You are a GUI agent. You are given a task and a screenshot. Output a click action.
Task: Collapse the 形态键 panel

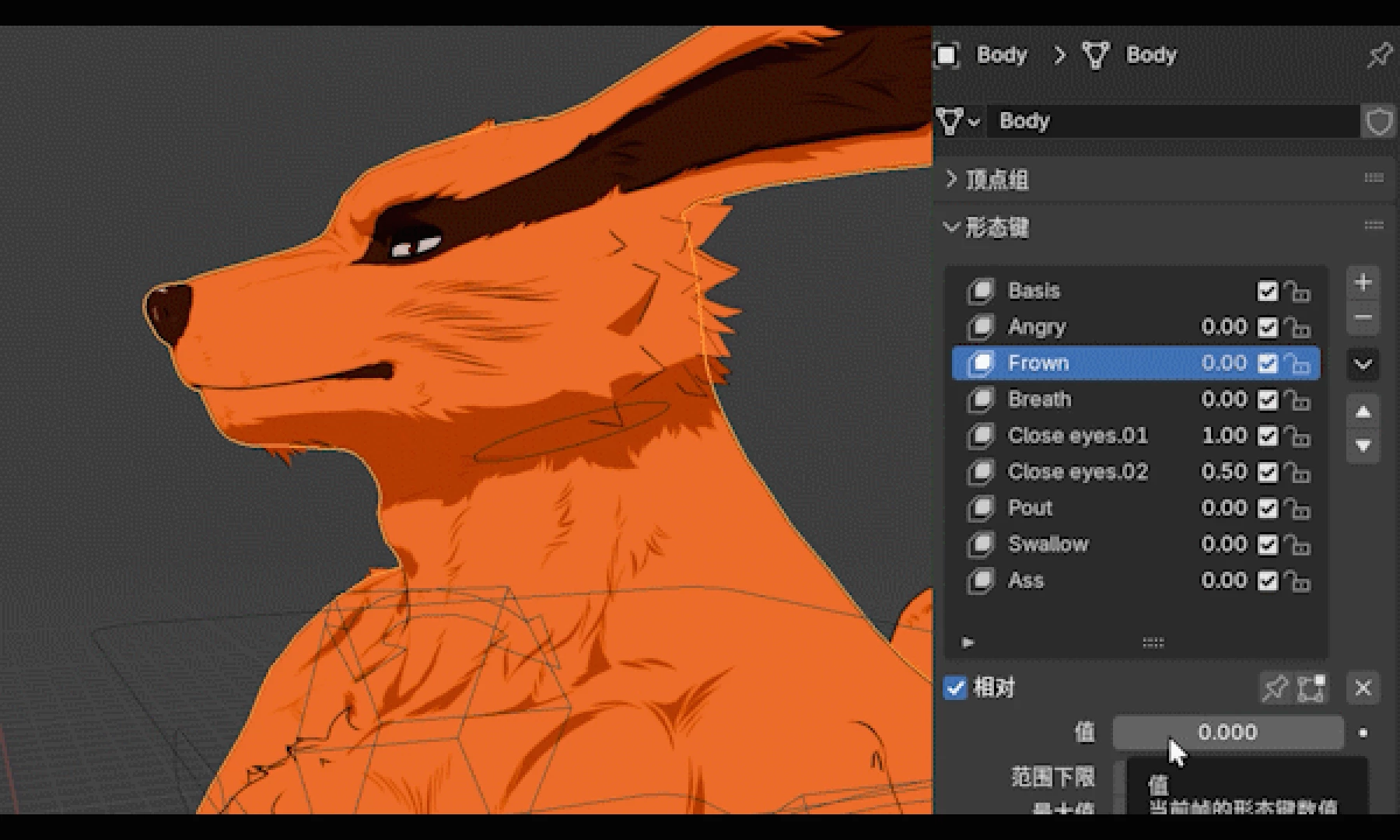(951, 227)
